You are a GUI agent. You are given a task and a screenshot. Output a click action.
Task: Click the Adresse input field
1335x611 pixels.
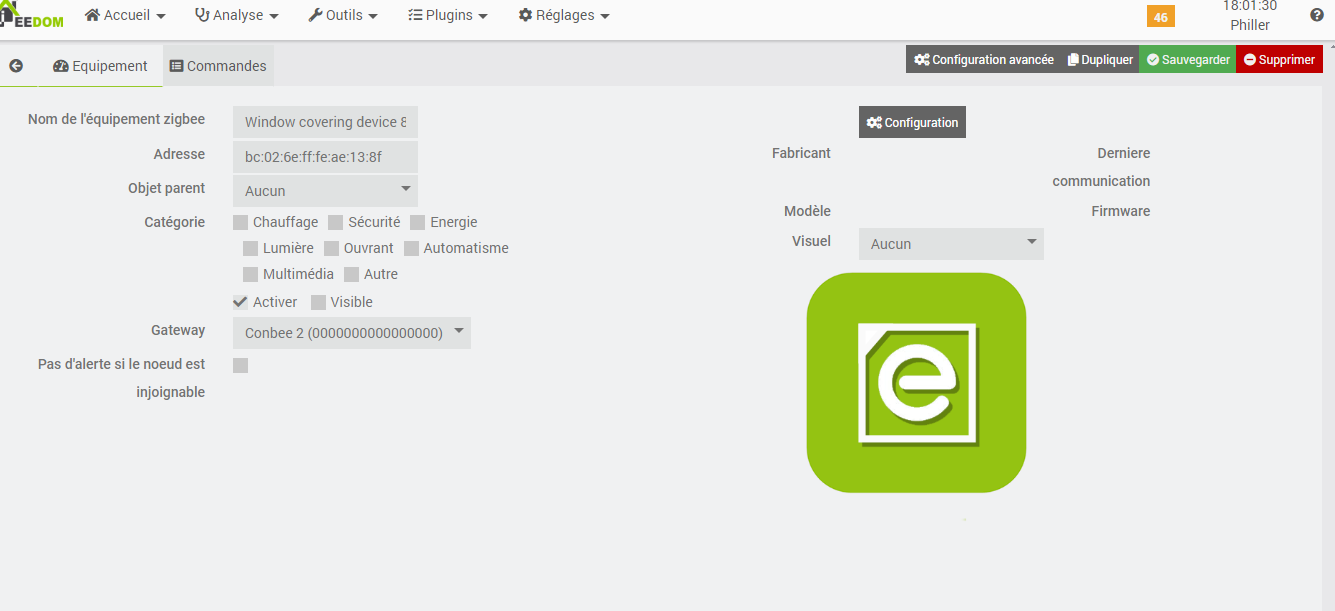325,157
